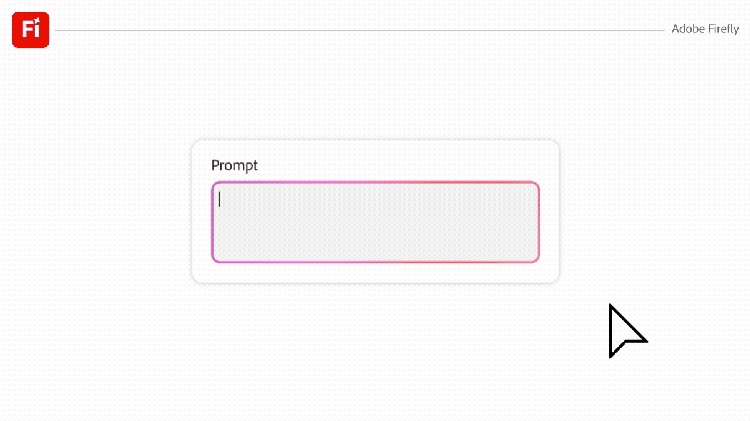The height and width of the screenshot is (421, 750).
Task: Click the empty card space right of "Prompt"
Action: pyautogui.click(x=400, y=165)
